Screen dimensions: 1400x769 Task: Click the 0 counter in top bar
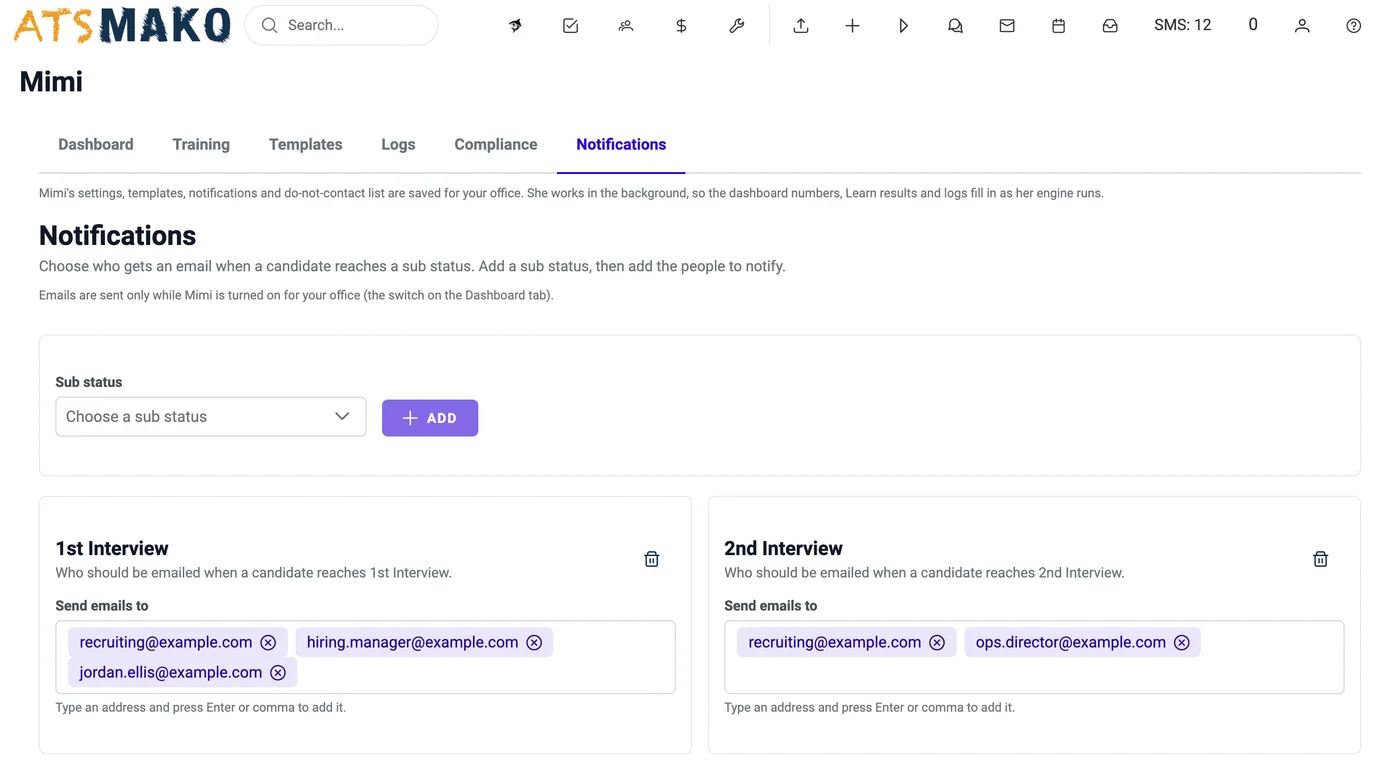coord(1253,25)
